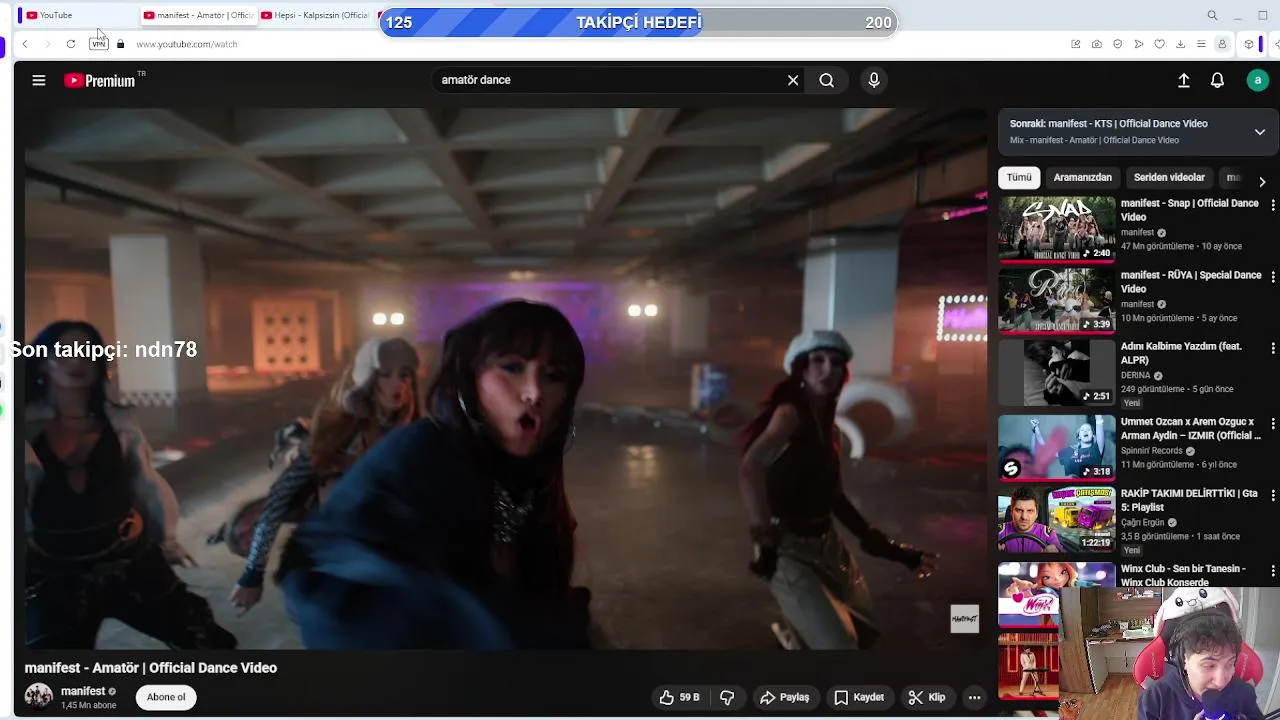Create a clip with Klip button

click(x=927, y=697)
